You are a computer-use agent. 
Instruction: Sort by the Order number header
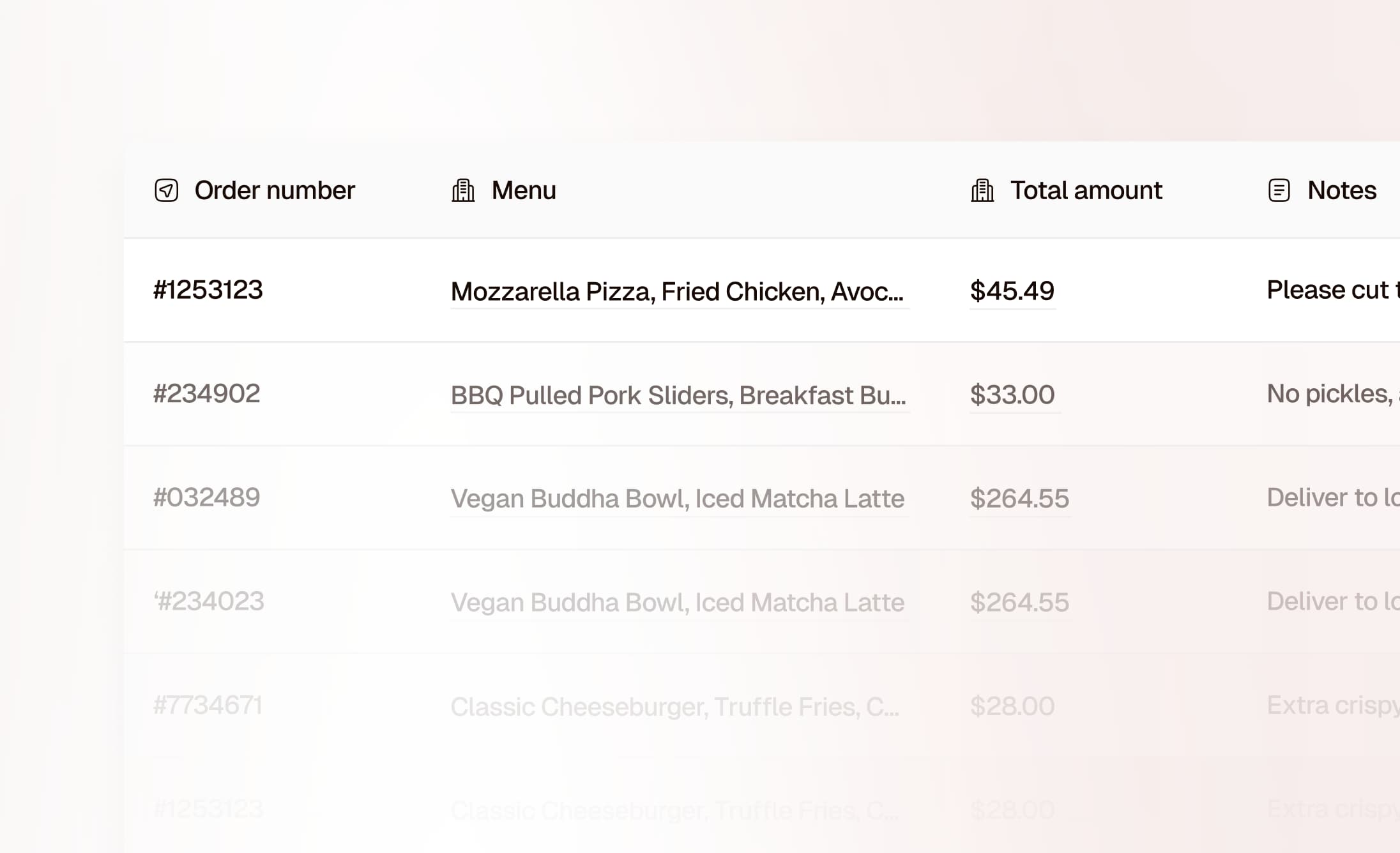274,190
